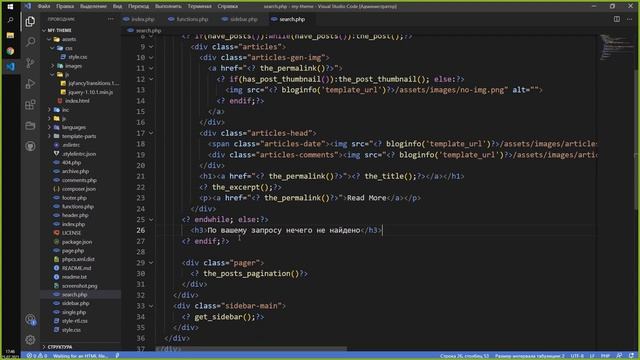Open package.json in explorer

point(77,242)
